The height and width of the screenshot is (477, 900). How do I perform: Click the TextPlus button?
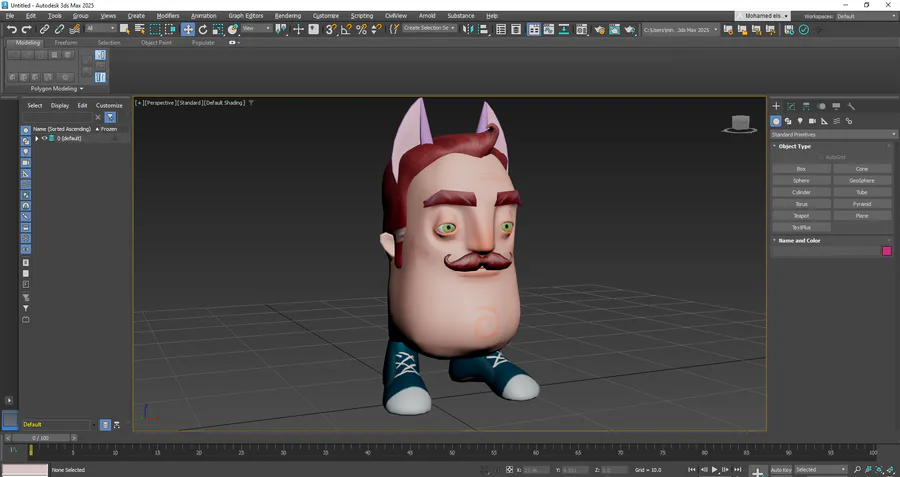coord(801,227)
